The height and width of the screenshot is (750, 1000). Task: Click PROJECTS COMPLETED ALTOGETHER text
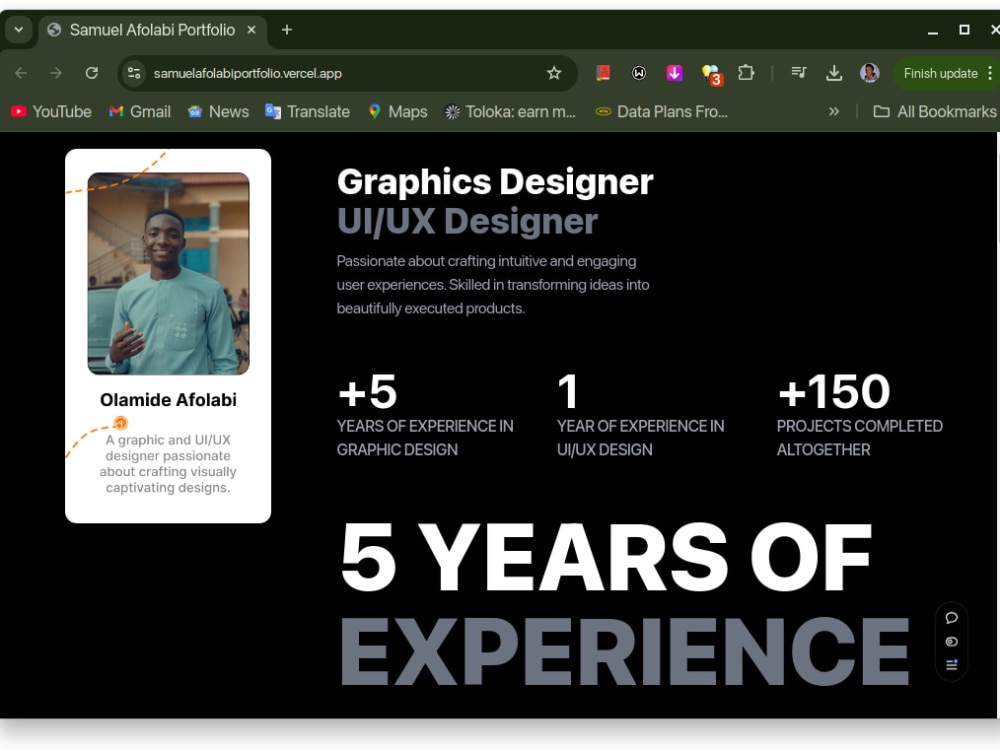[x=860, y=438]
